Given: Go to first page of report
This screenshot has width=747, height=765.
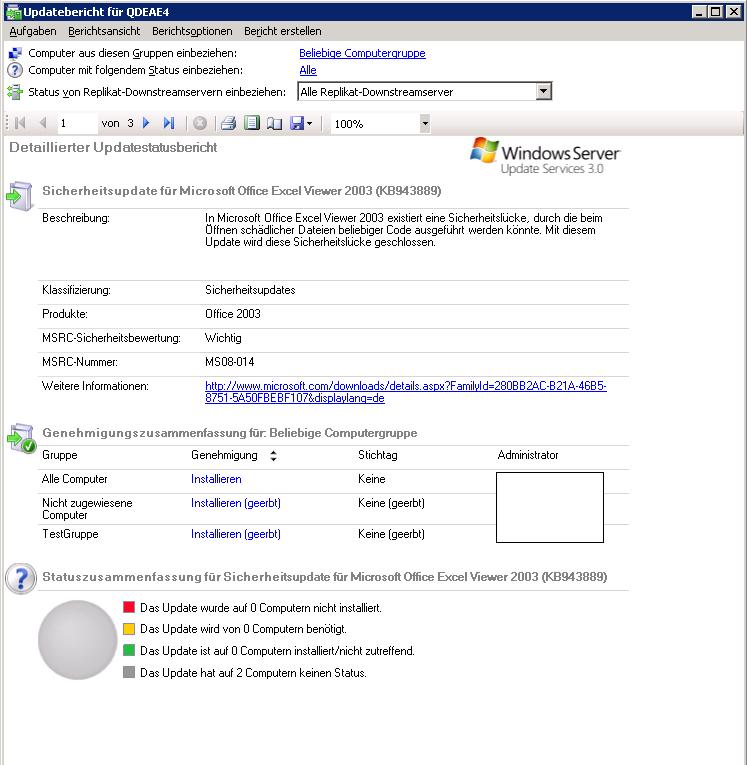Looking at the screenshot, I should coord(20,123).
